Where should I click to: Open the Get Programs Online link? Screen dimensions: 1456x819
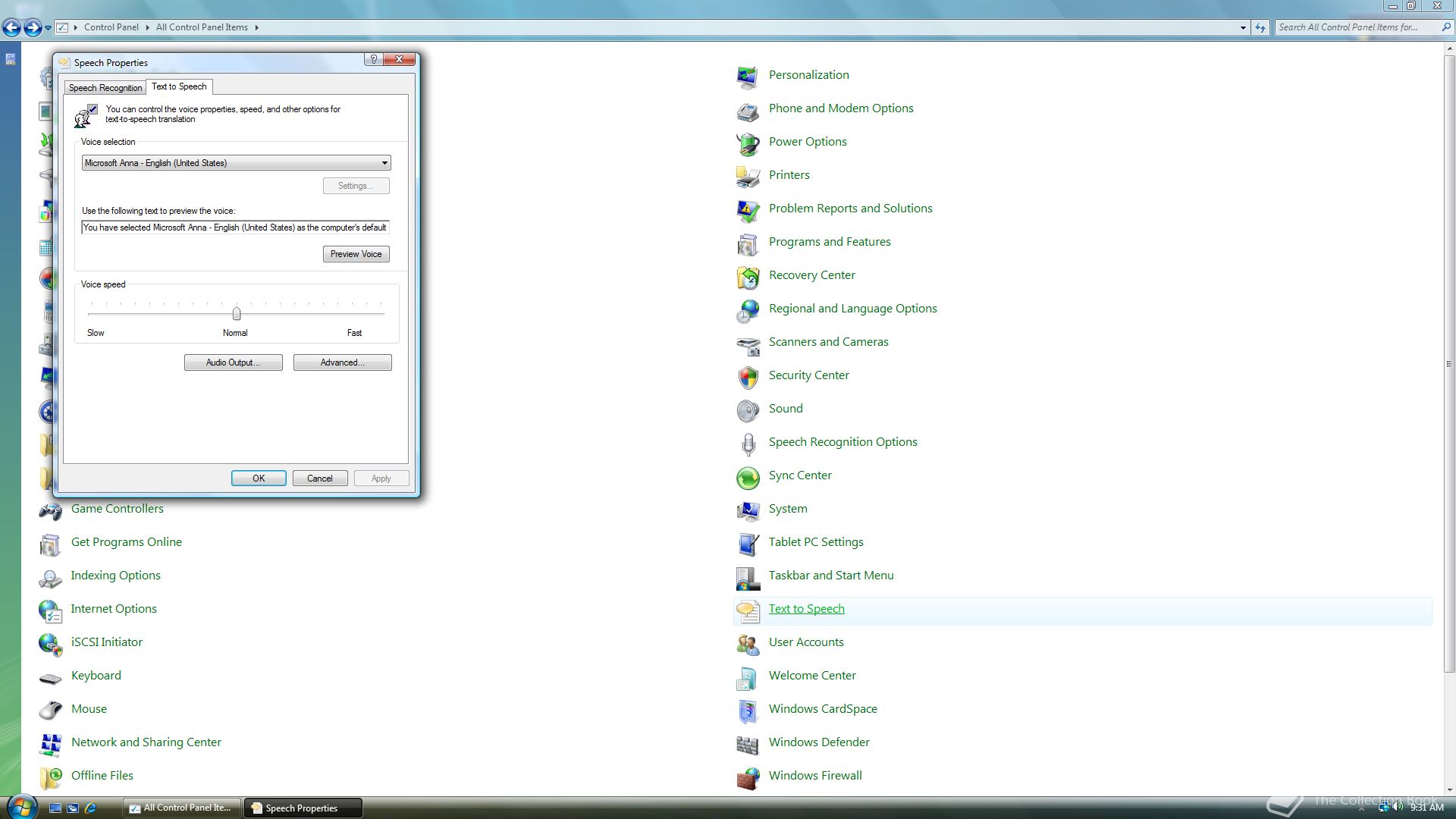coord(126,542)
